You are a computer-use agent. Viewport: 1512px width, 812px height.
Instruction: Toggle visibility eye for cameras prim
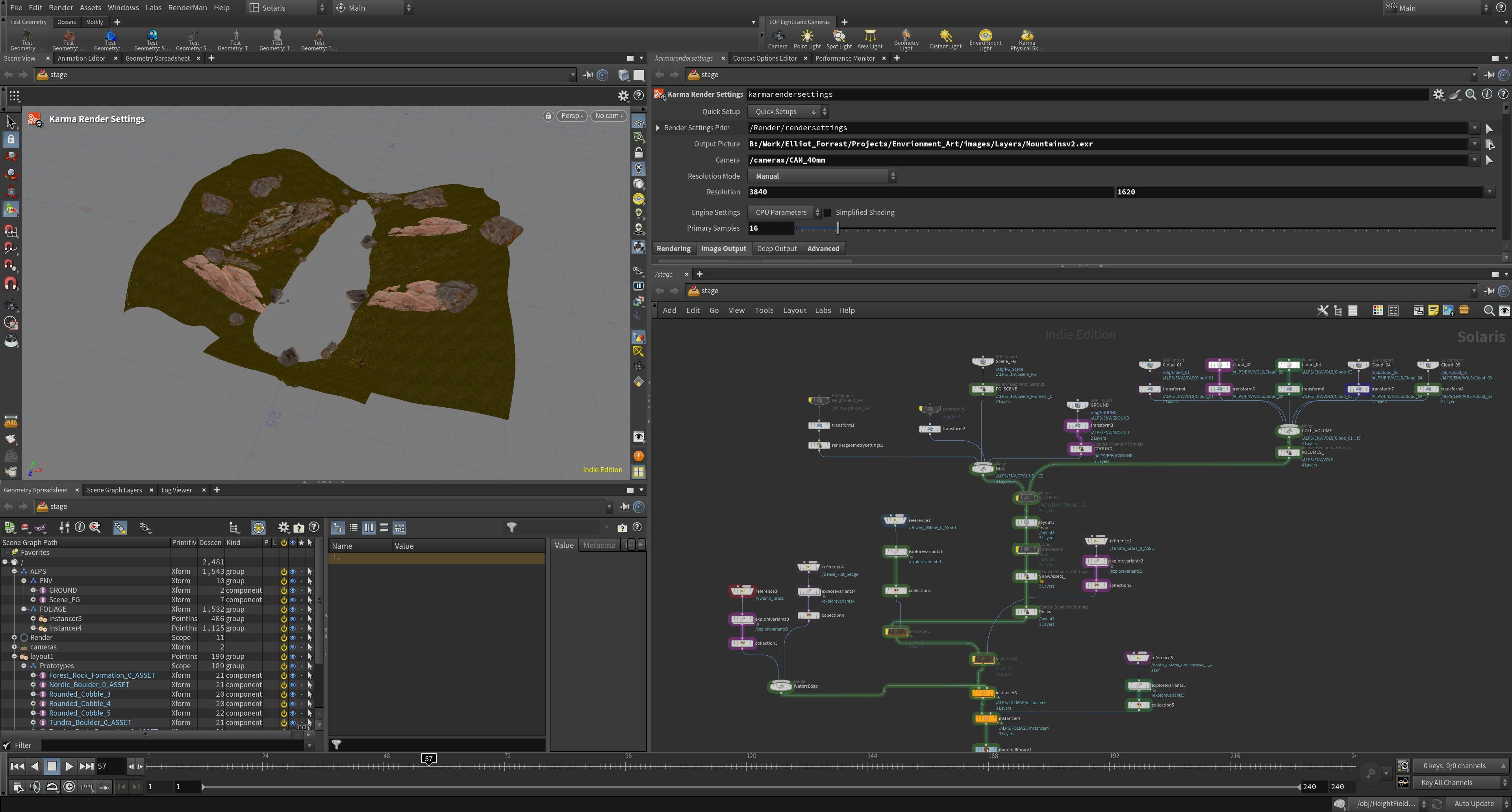[x=292, y=647]
